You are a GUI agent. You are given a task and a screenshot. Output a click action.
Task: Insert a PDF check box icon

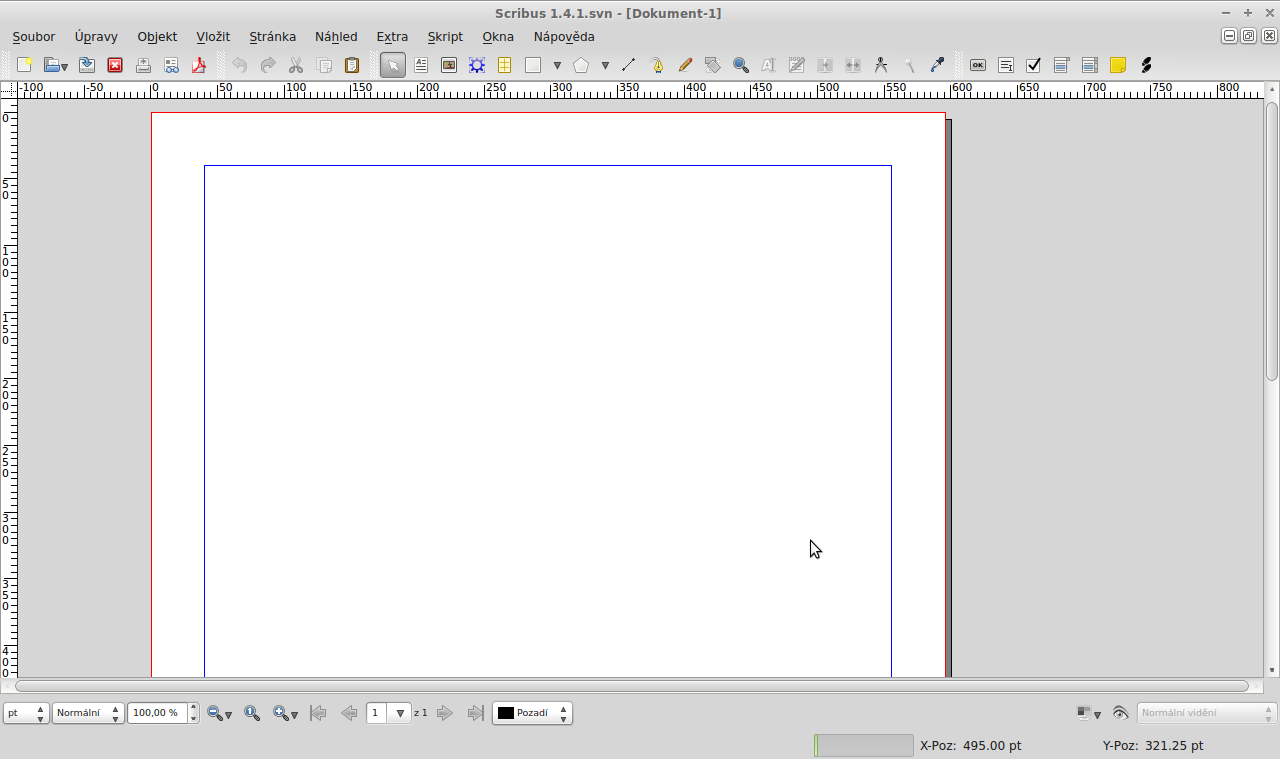(x=1034, y=65)
